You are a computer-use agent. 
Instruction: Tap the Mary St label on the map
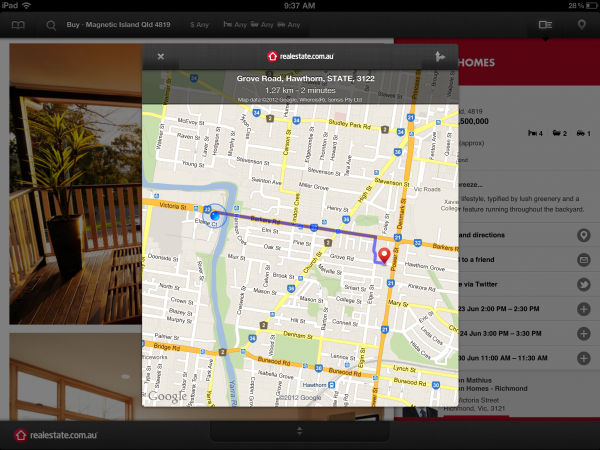pyautogui.click(x=398, y=303)
